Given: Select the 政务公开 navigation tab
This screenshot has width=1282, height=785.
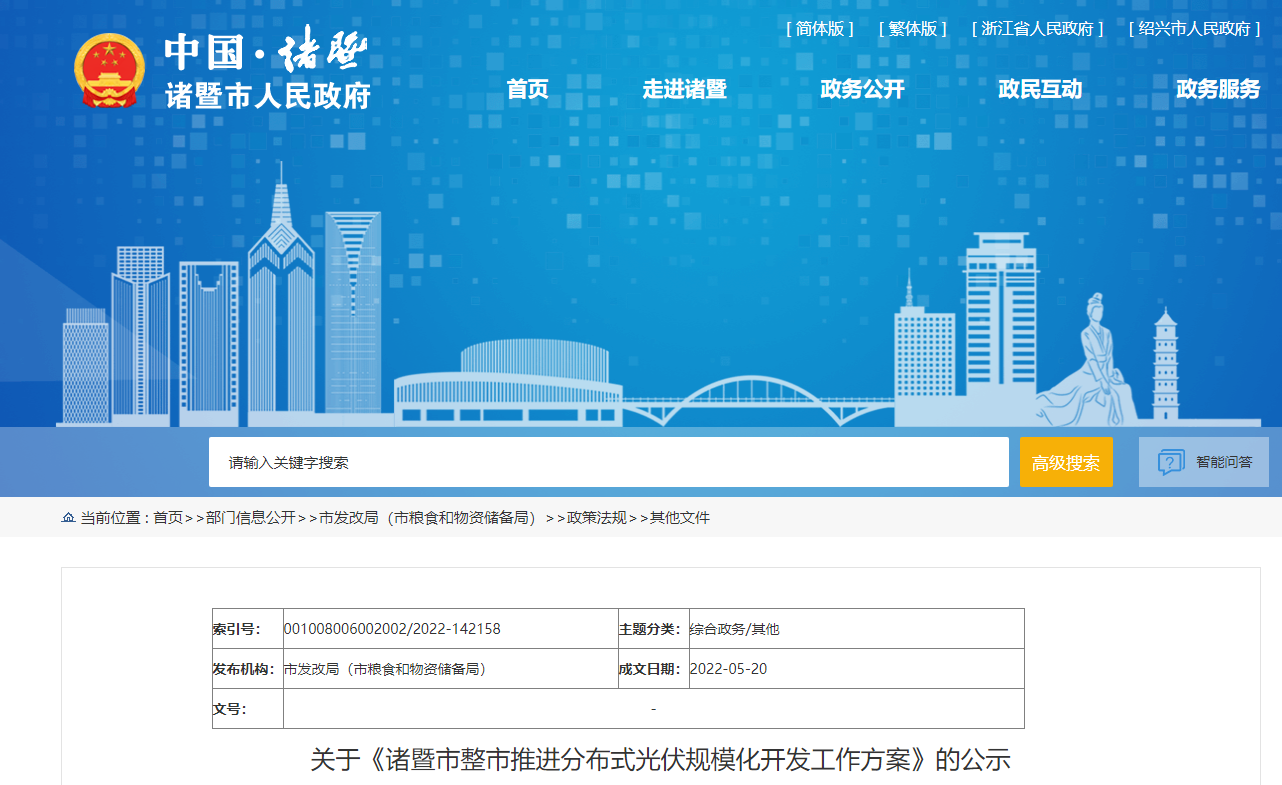Looking at the screenshot, I should (862, 89).
